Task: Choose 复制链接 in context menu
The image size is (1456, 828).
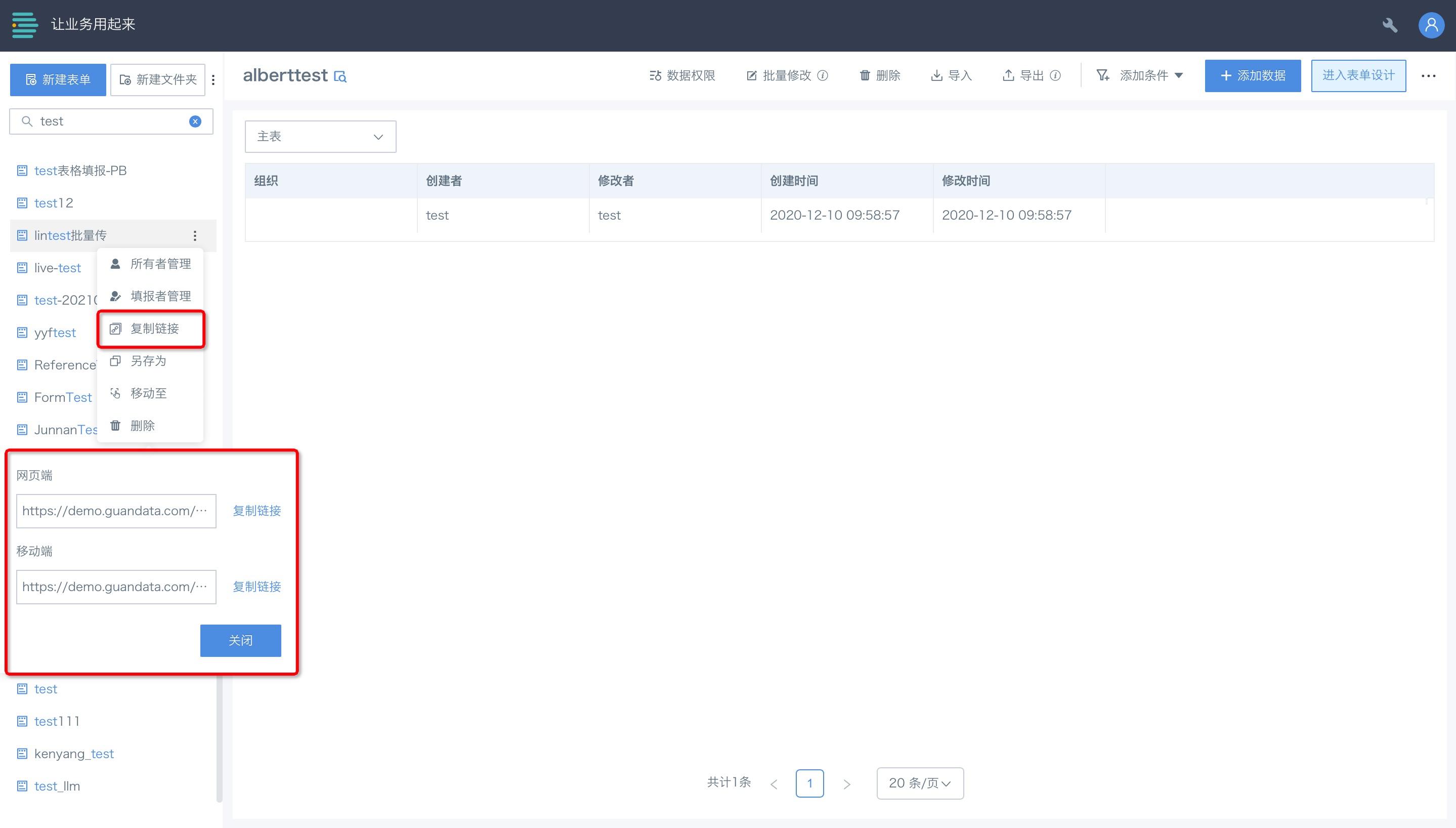Action: tap(150, 328)
